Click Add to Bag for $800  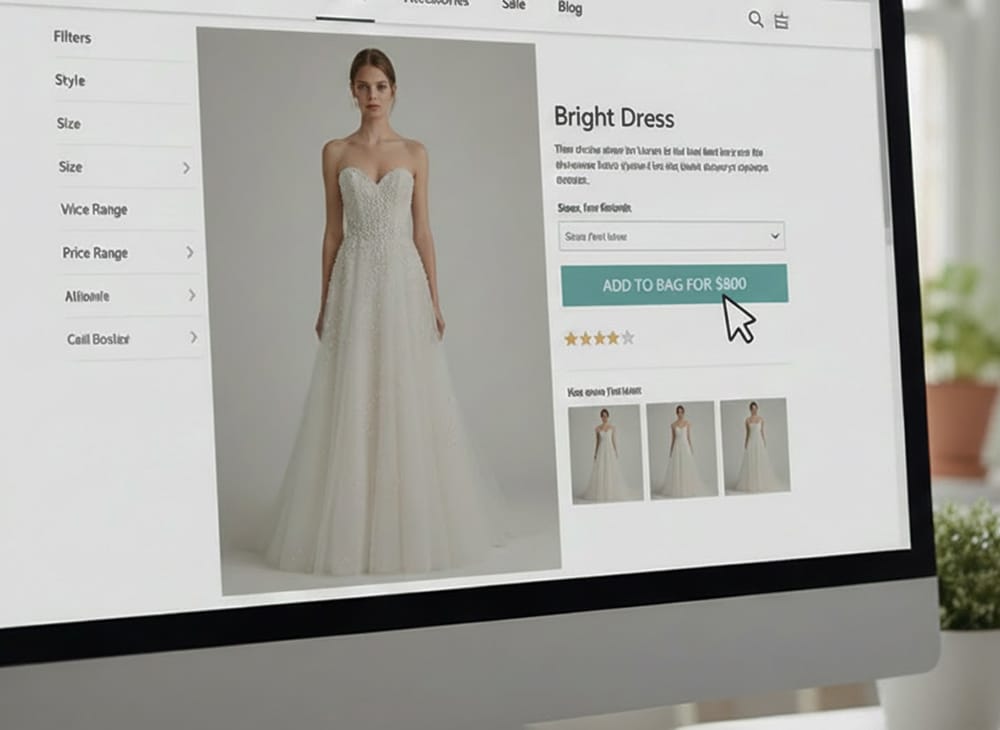(674, 285)
